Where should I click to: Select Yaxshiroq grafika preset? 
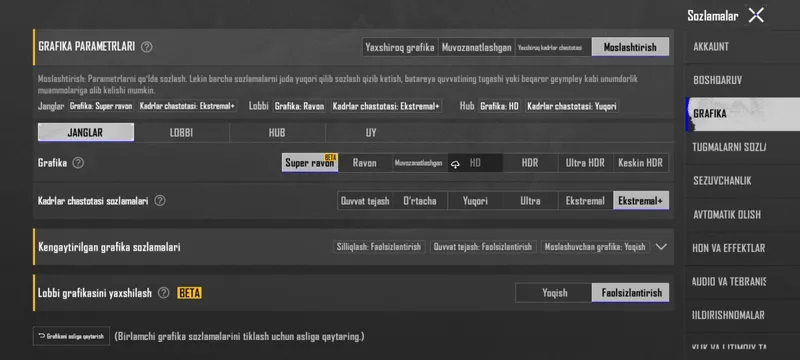point(400,47)
